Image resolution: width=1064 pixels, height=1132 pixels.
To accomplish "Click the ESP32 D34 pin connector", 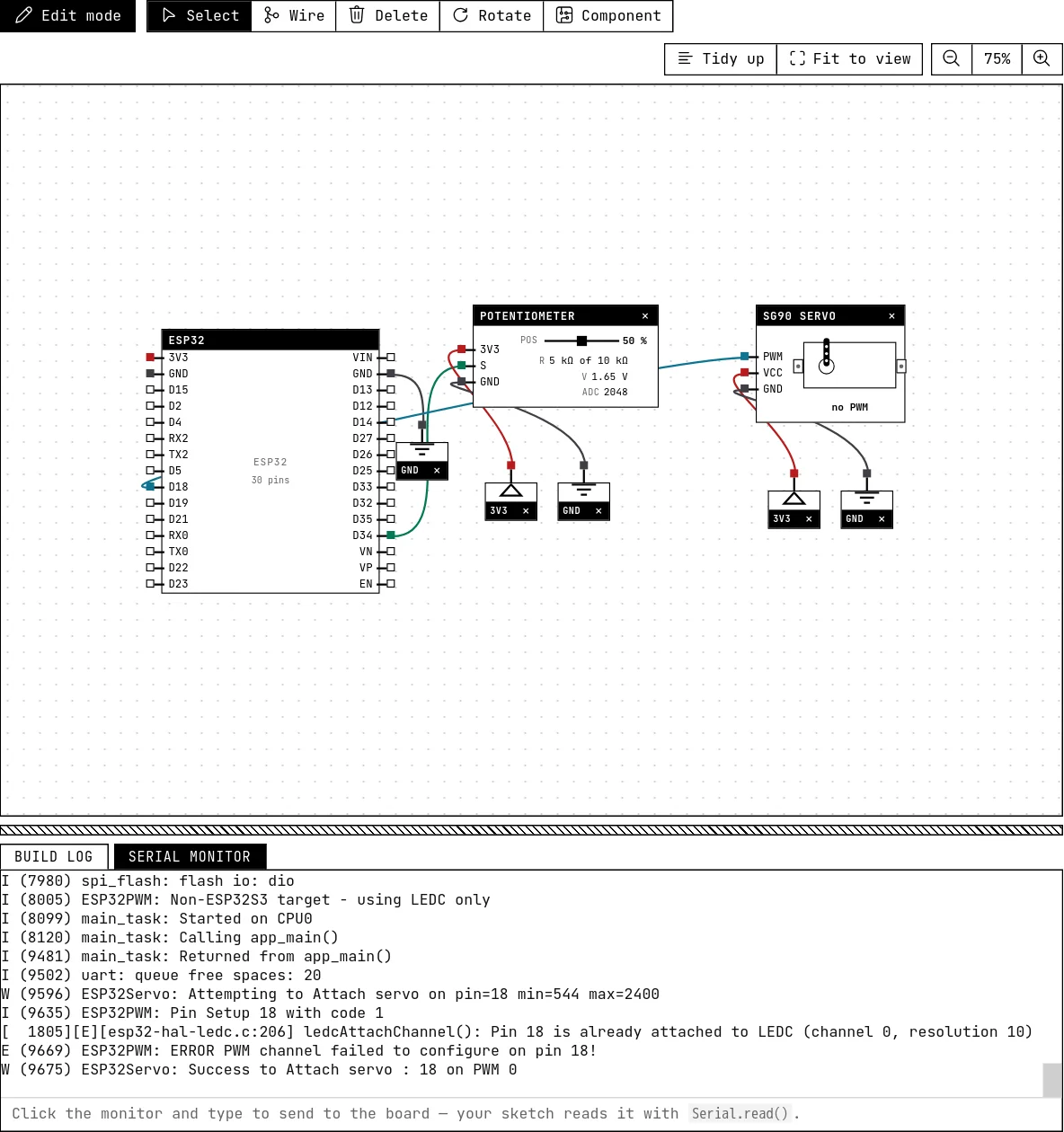I will (391, 535).
